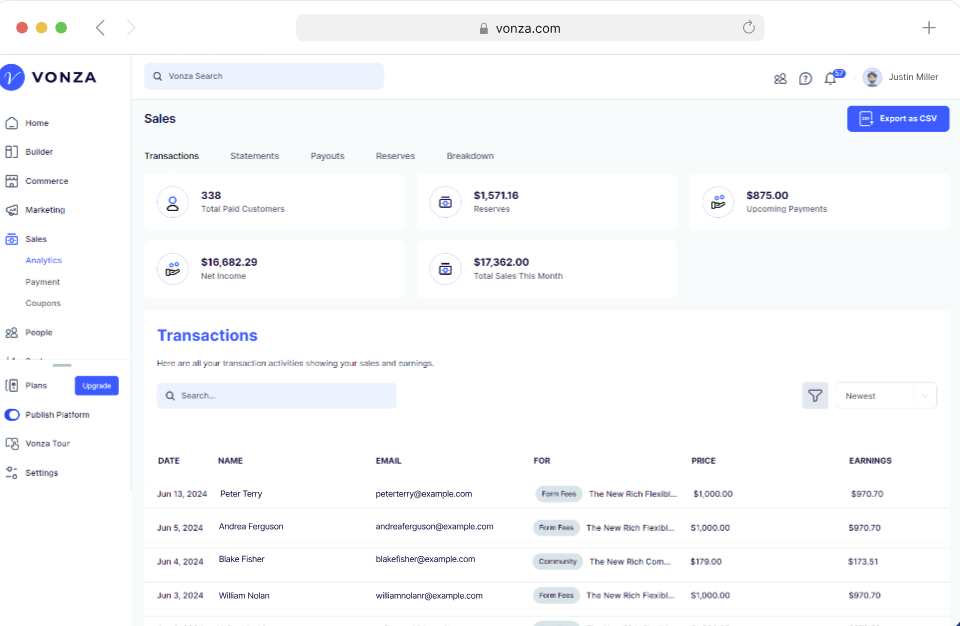Open the Home sidebar icon
Viewport: 960px width, 626px height.
click(x=10, y=122)
